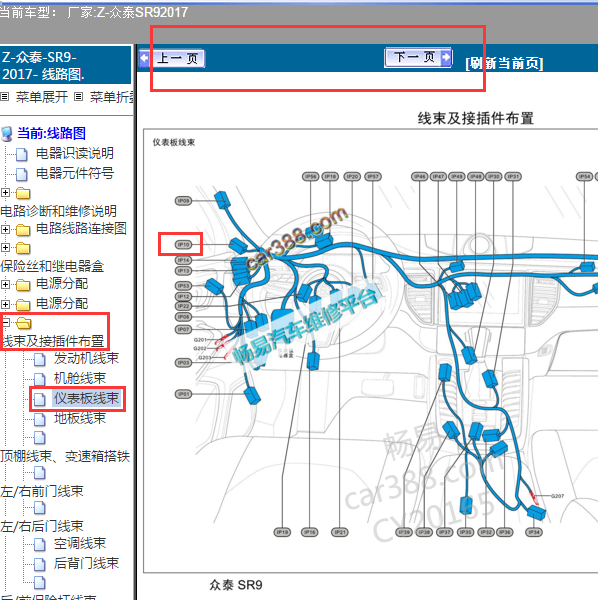Screen dimensions: 598x600
Task: Open the 电器识读说明 document
Action: (x=75, y=153)
